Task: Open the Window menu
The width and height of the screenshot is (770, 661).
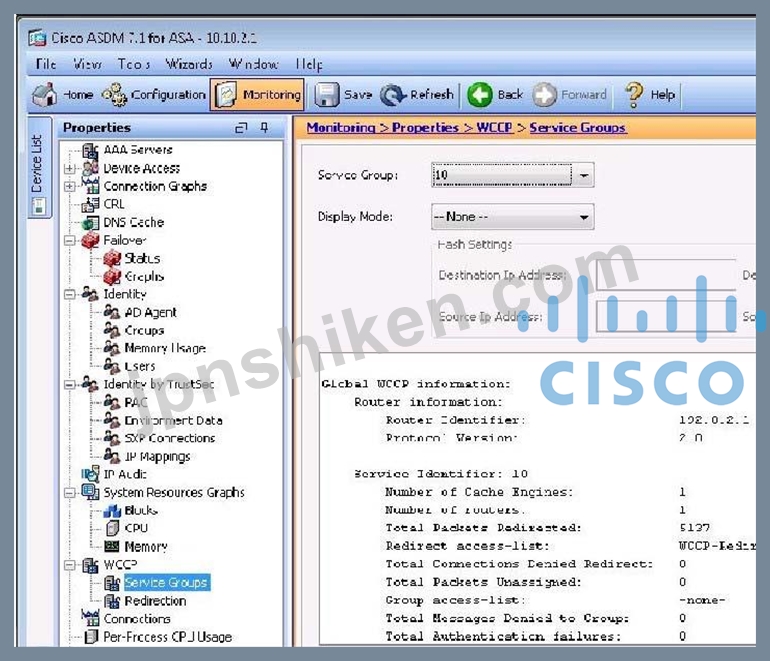Action: pyautogui.click(x=253, y=64)
